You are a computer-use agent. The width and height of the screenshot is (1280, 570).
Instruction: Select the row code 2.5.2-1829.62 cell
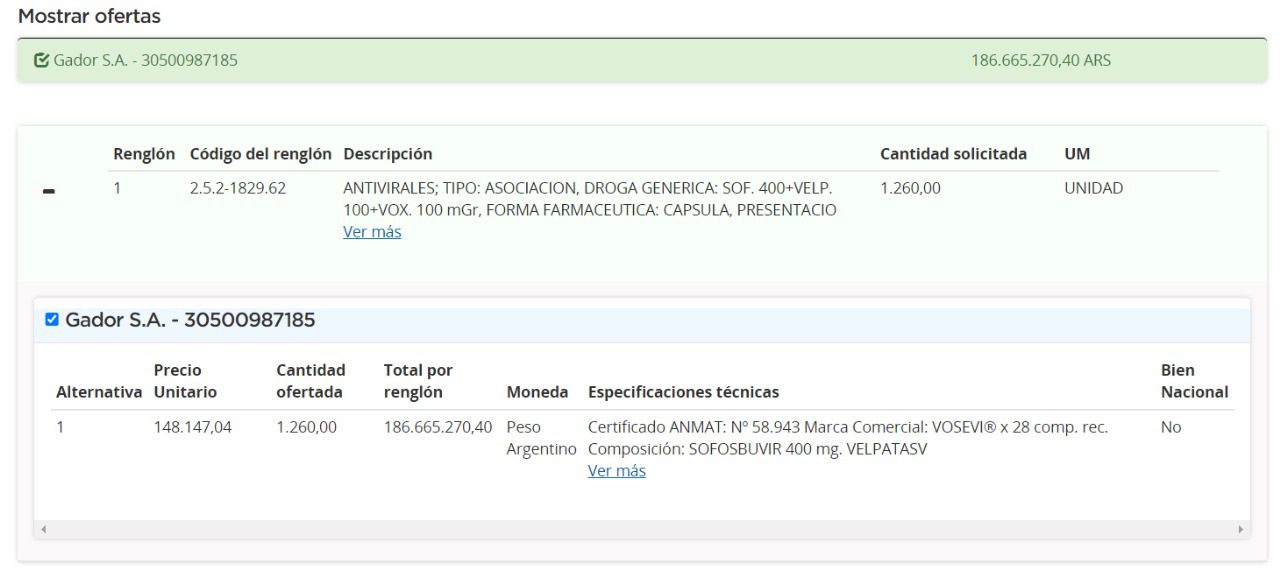tap(238, 188)
